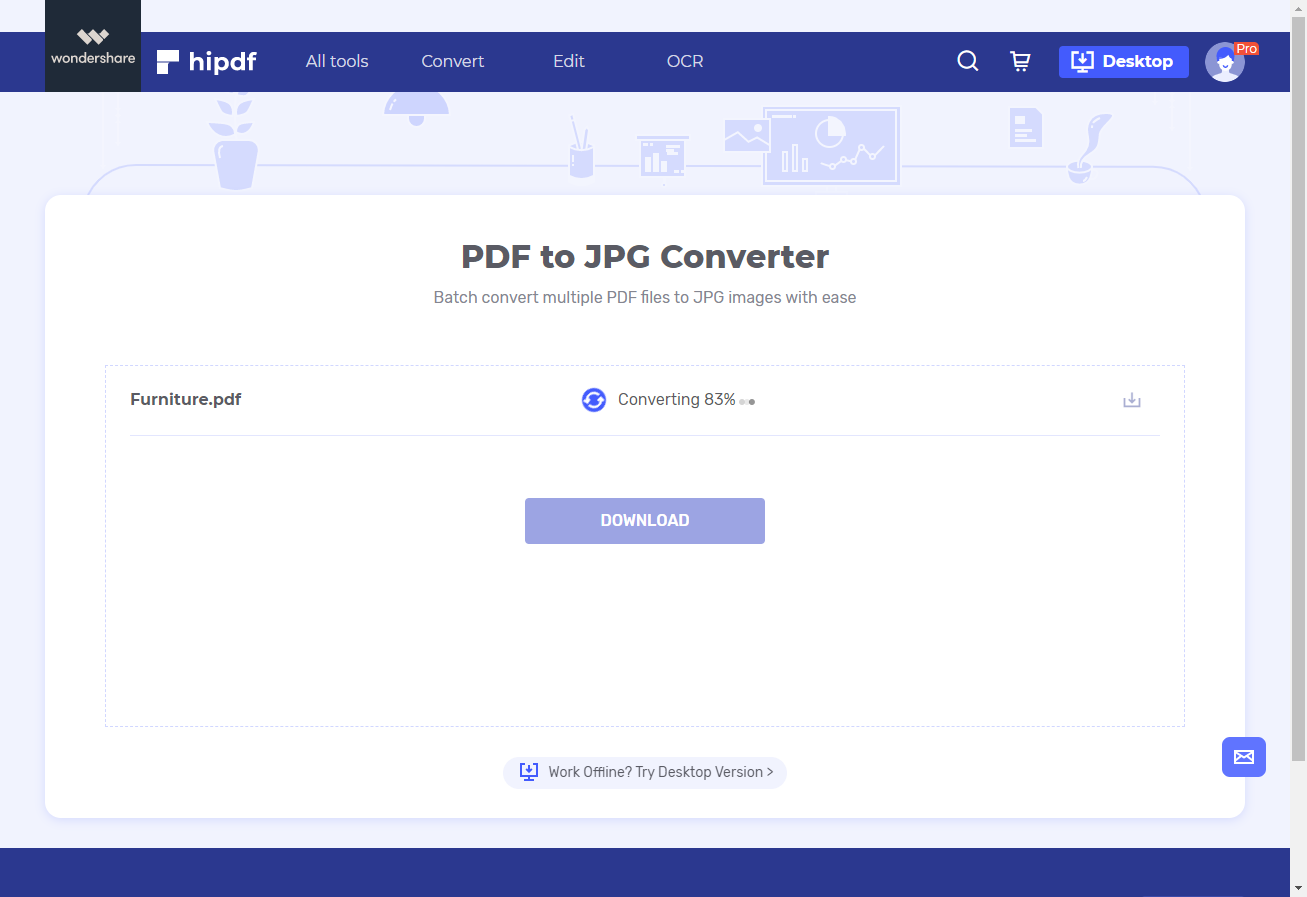
Task: Open the Edit menu
Action: (568, 61)
